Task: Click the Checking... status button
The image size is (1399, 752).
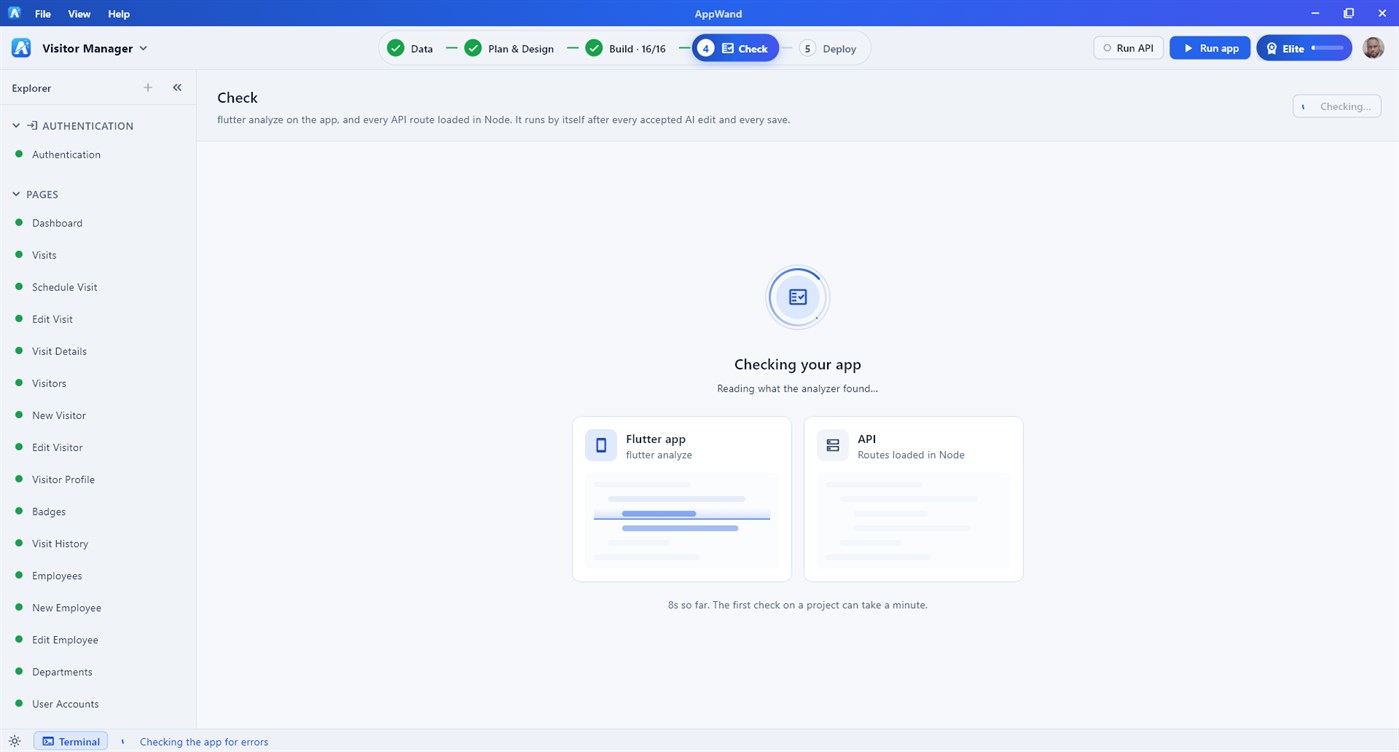Action: (x=1337, y=106)
